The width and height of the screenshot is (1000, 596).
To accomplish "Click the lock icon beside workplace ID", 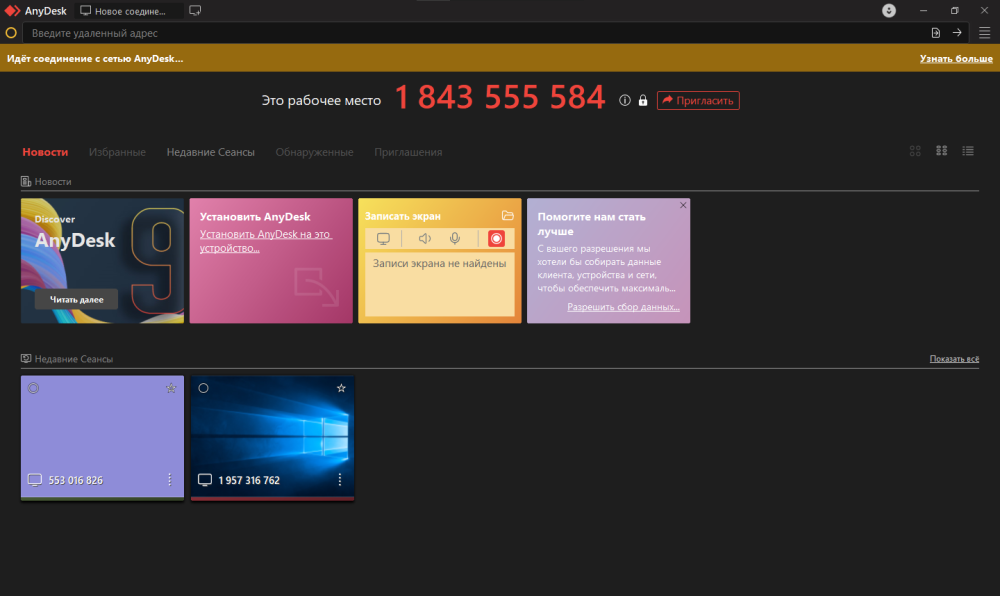I will (643, 100).
